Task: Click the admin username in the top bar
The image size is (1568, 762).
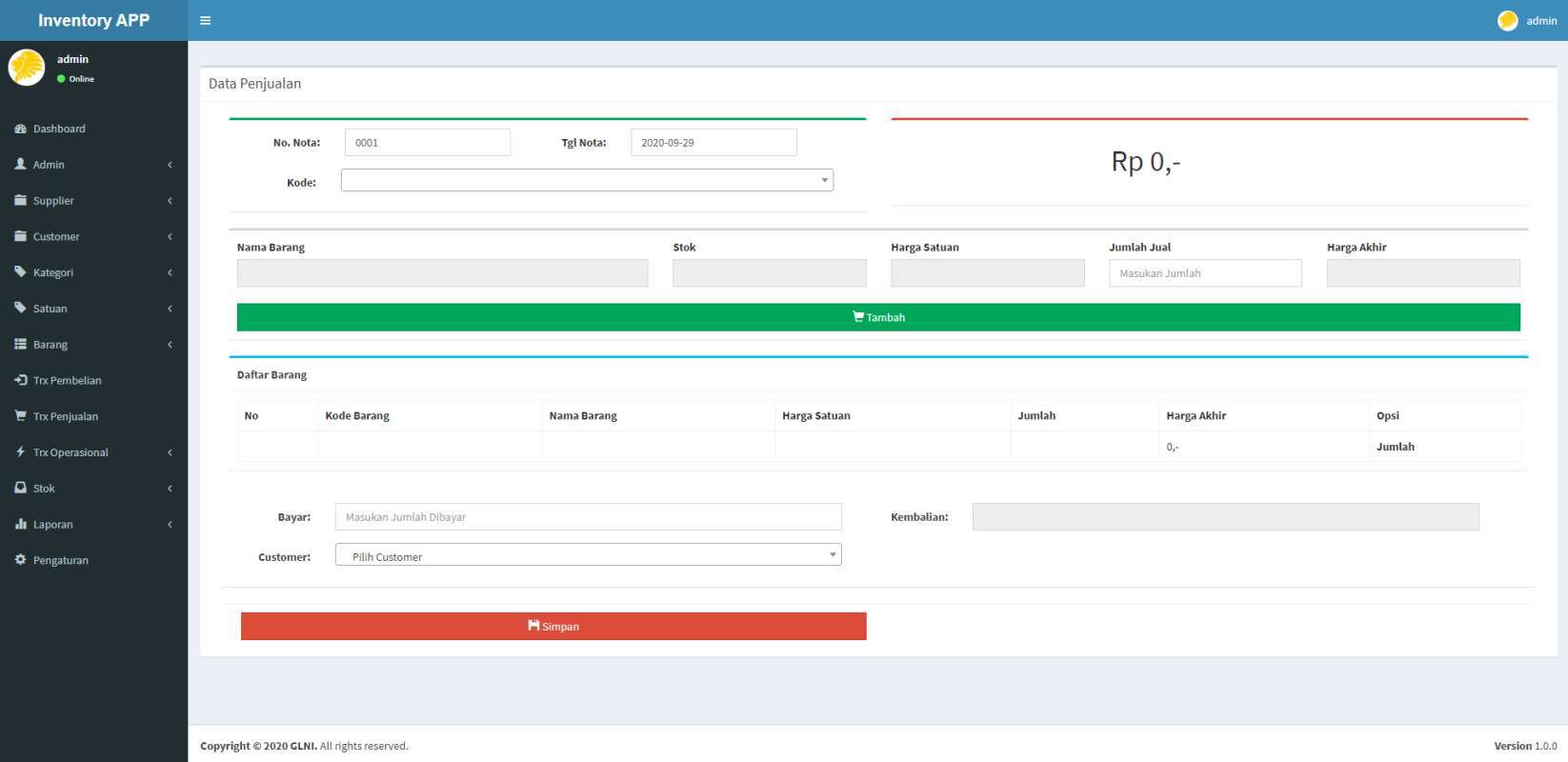Action: (x=1541, y=21)
